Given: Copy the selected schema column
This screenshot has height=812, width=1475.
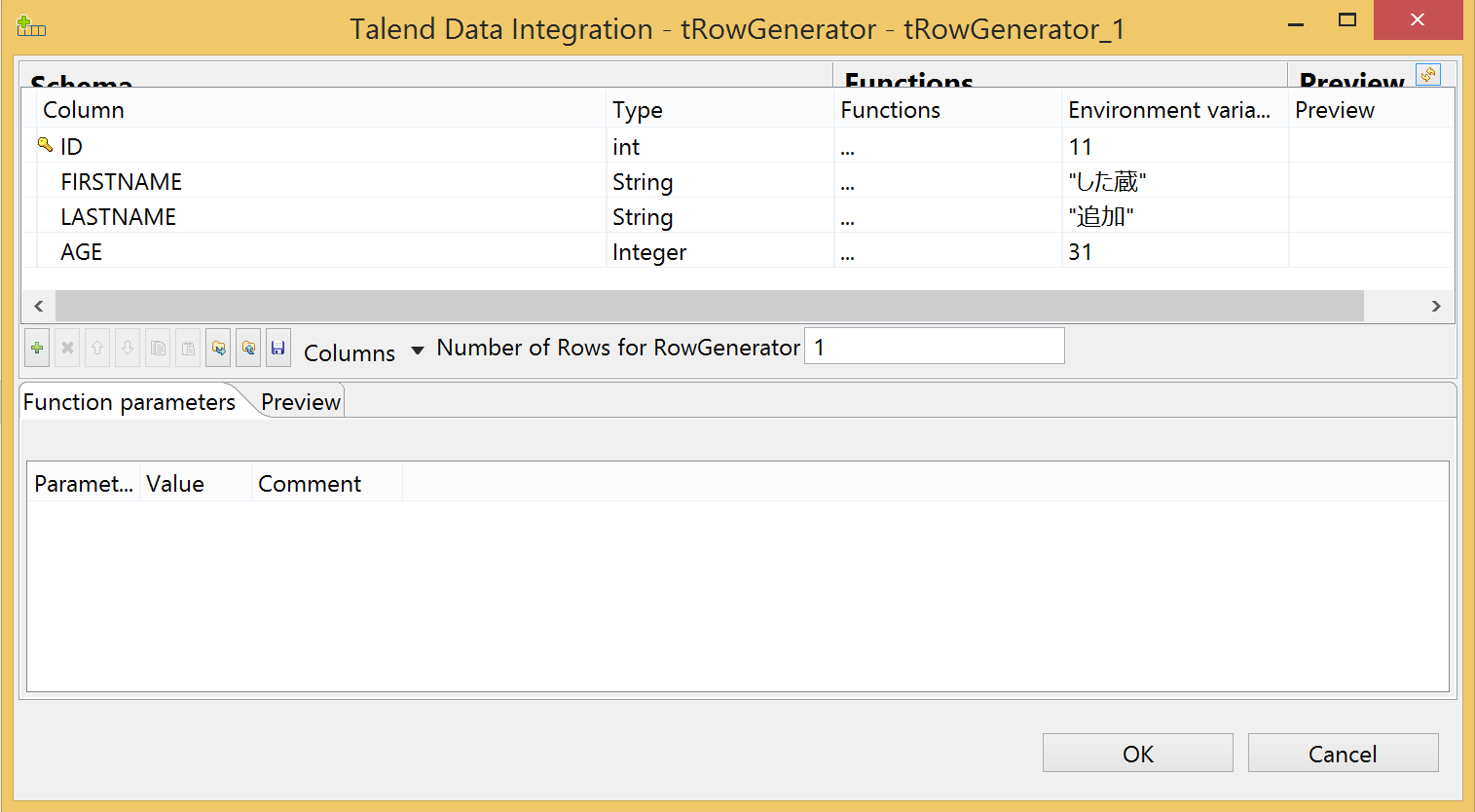Looking at the screenshot, I should pyautogui.click(x=158, y=348).
